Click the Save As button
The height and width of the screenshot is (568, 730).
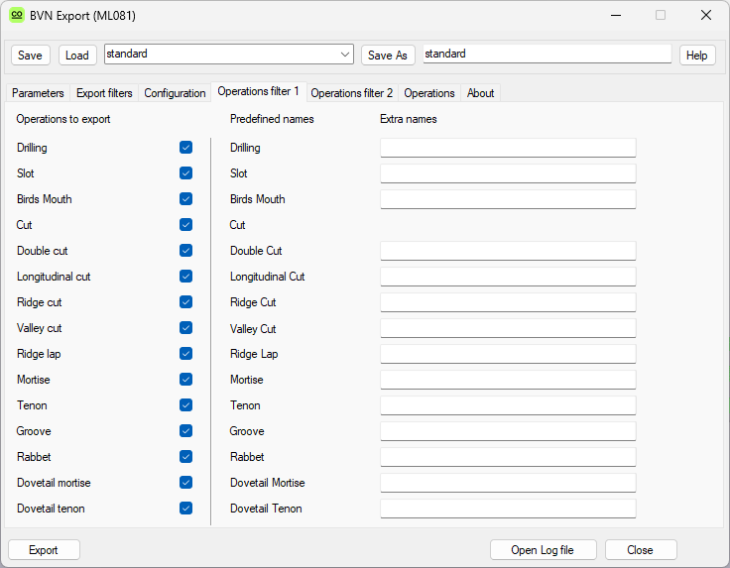[x=388, y=55]
